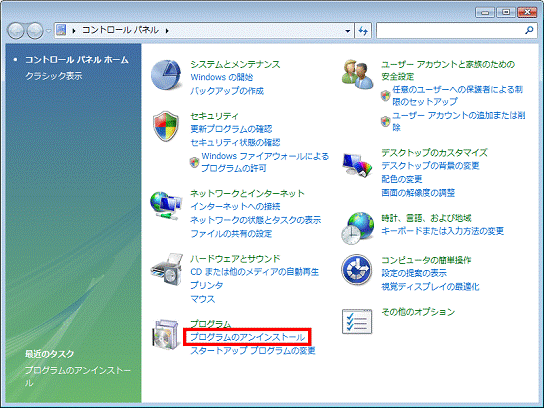544x408 pixels.
Task: Click デスクトップの背景の変更 link
Action: (430, 165)
